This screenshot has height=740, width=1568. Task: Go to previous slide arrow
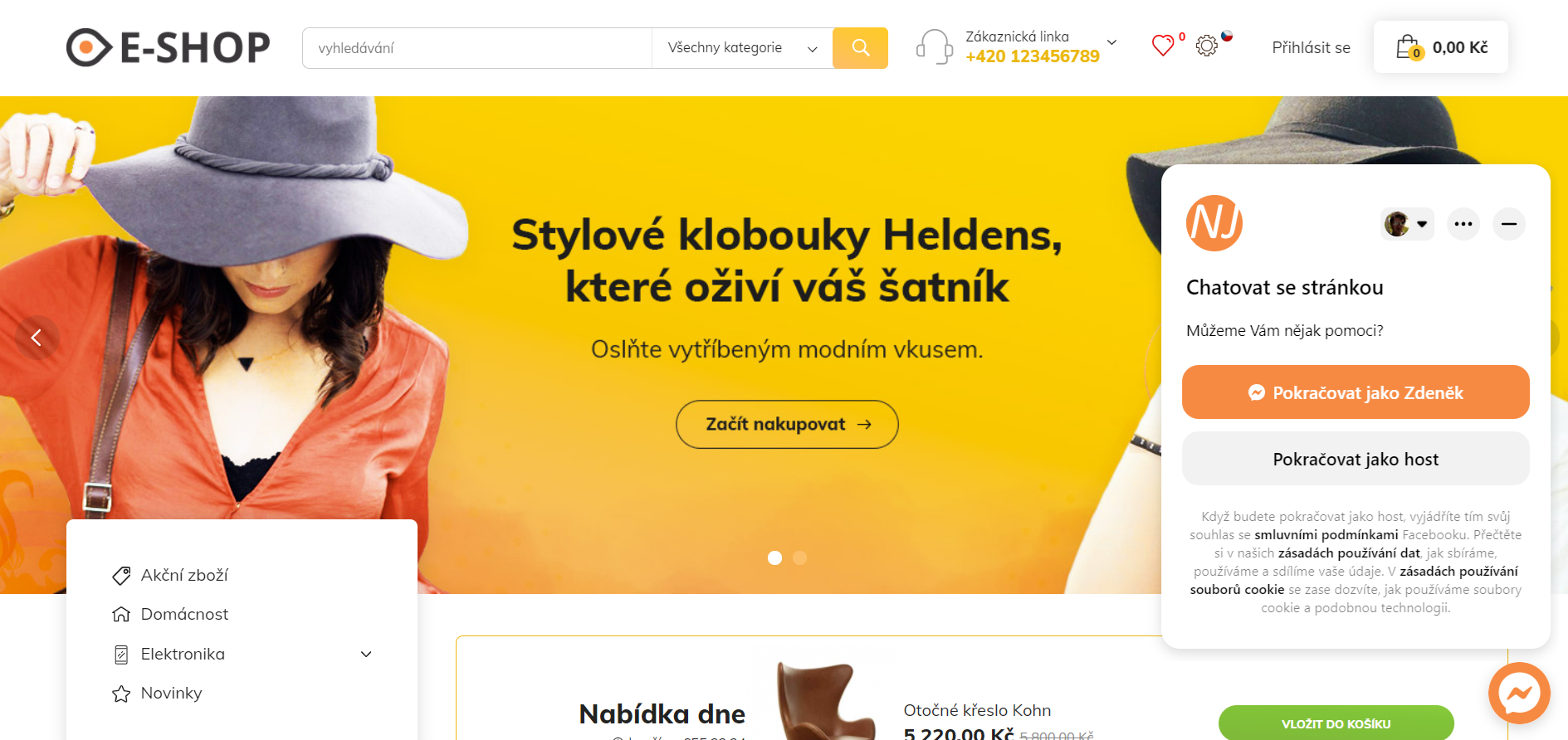click(x=37, y=338)
